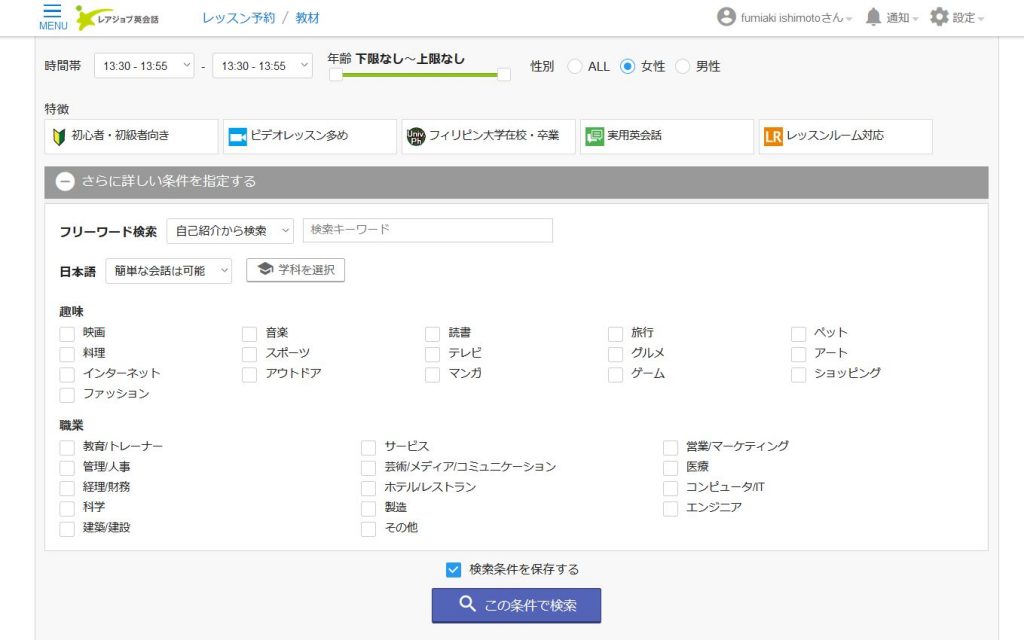Select the ビデオレッスン多め feature tag
Viewport: 1024px width, 640px height.
pyautogui.click(x=310, y=136)
